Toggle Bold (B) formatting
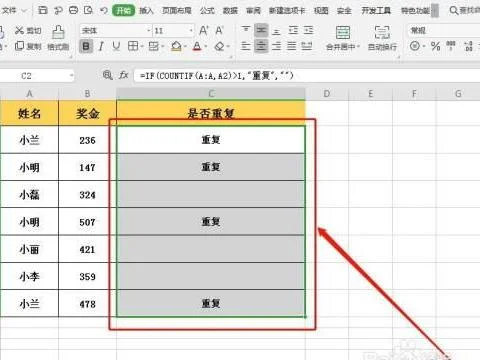The height and width of the screenshot is (360, 480). (x=86, y=46)
